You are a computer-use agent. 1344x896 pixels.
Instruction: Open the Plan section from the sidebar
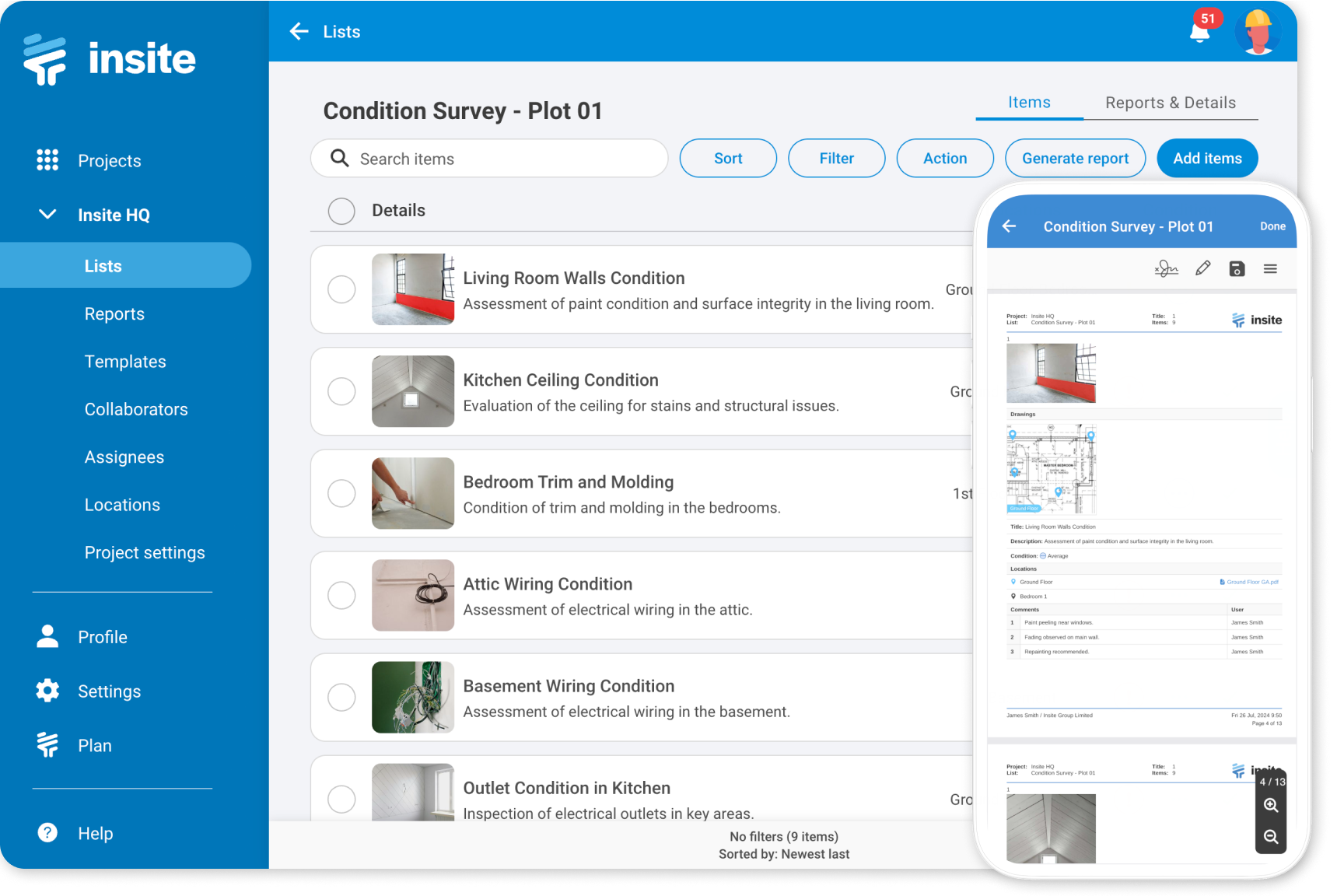(94, 745)
